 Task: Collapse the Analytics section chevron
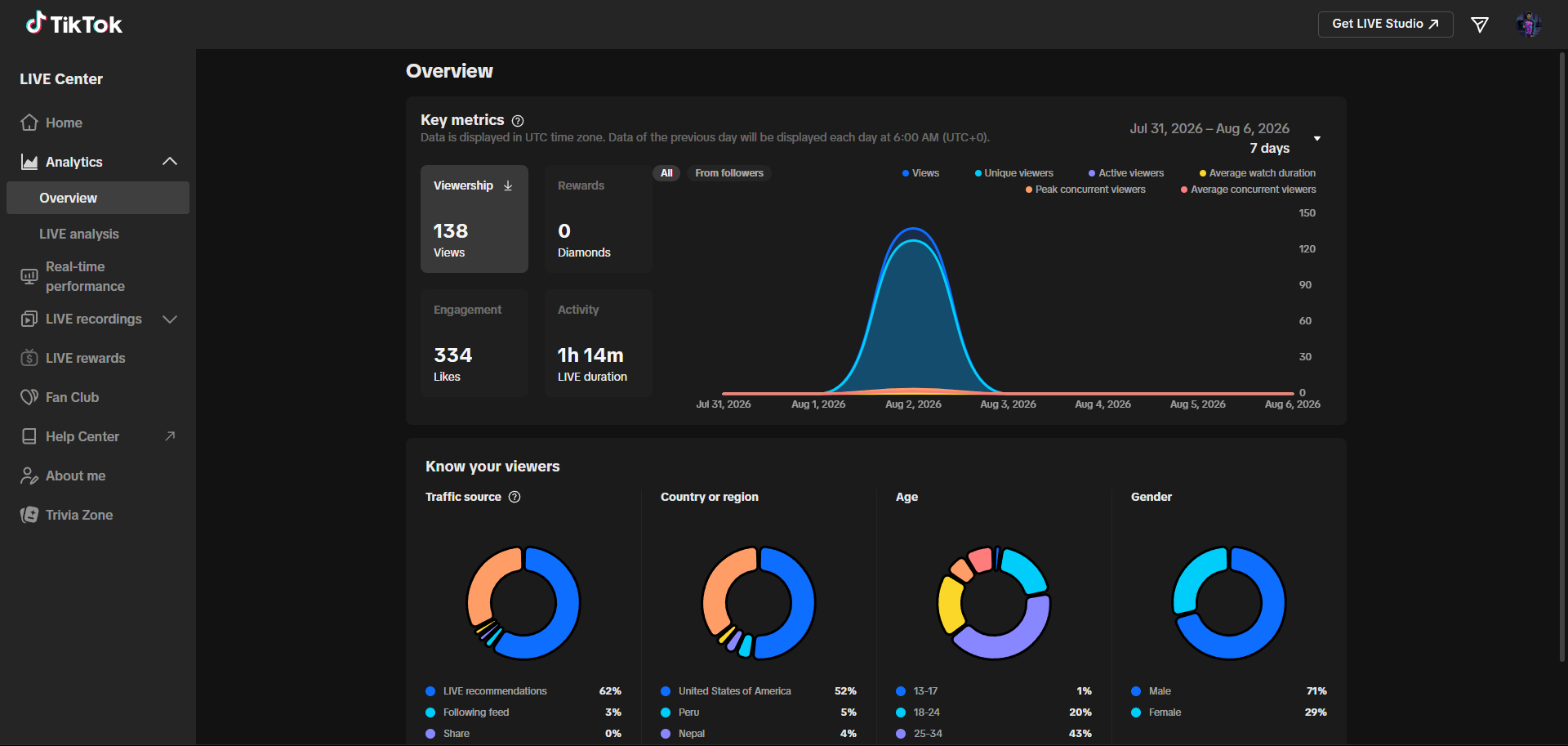170,162
